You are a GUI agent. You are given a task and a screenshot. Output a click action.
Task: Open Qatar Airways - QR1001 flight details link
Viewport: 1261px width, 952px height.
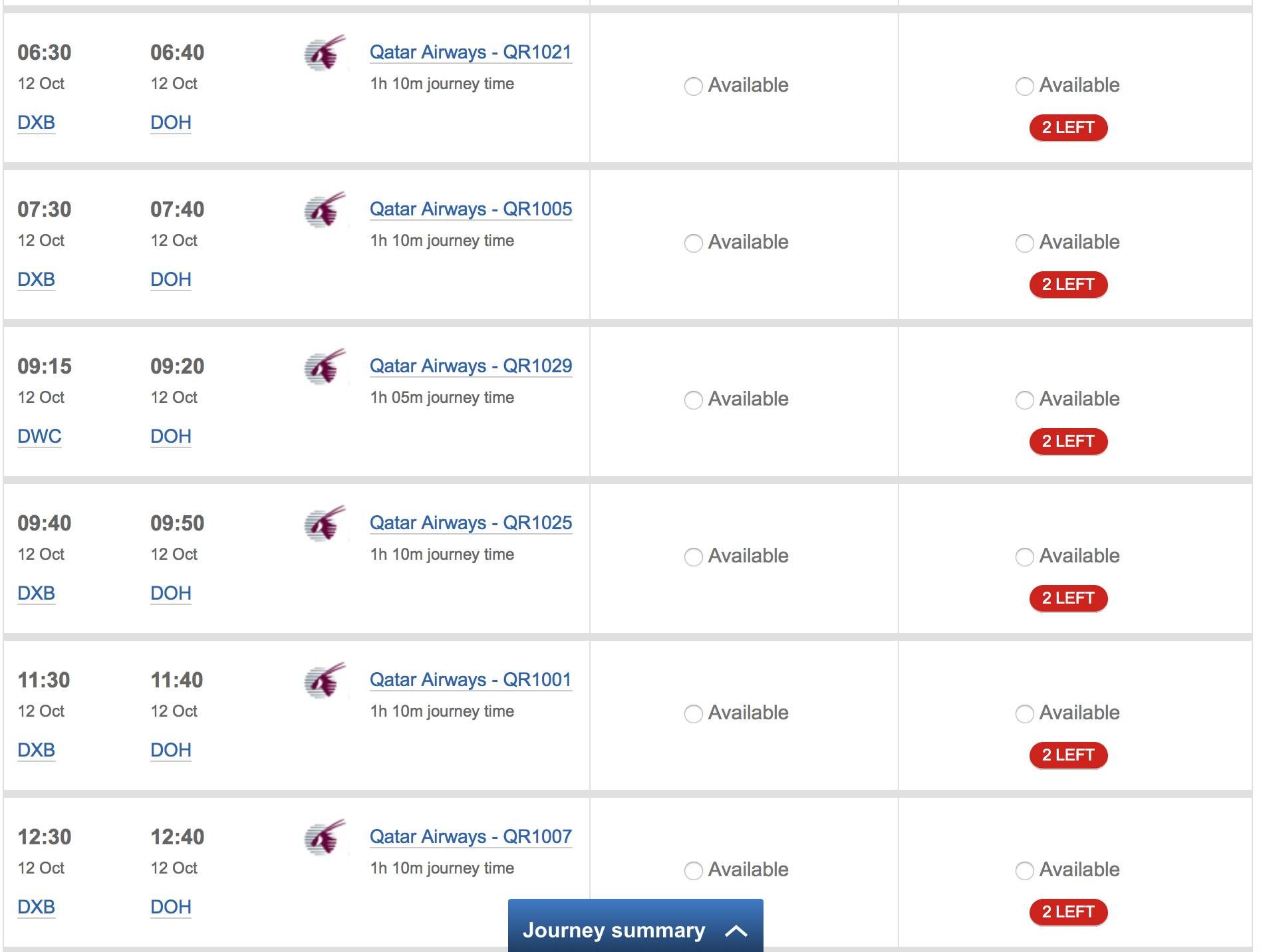click(471, 680)
